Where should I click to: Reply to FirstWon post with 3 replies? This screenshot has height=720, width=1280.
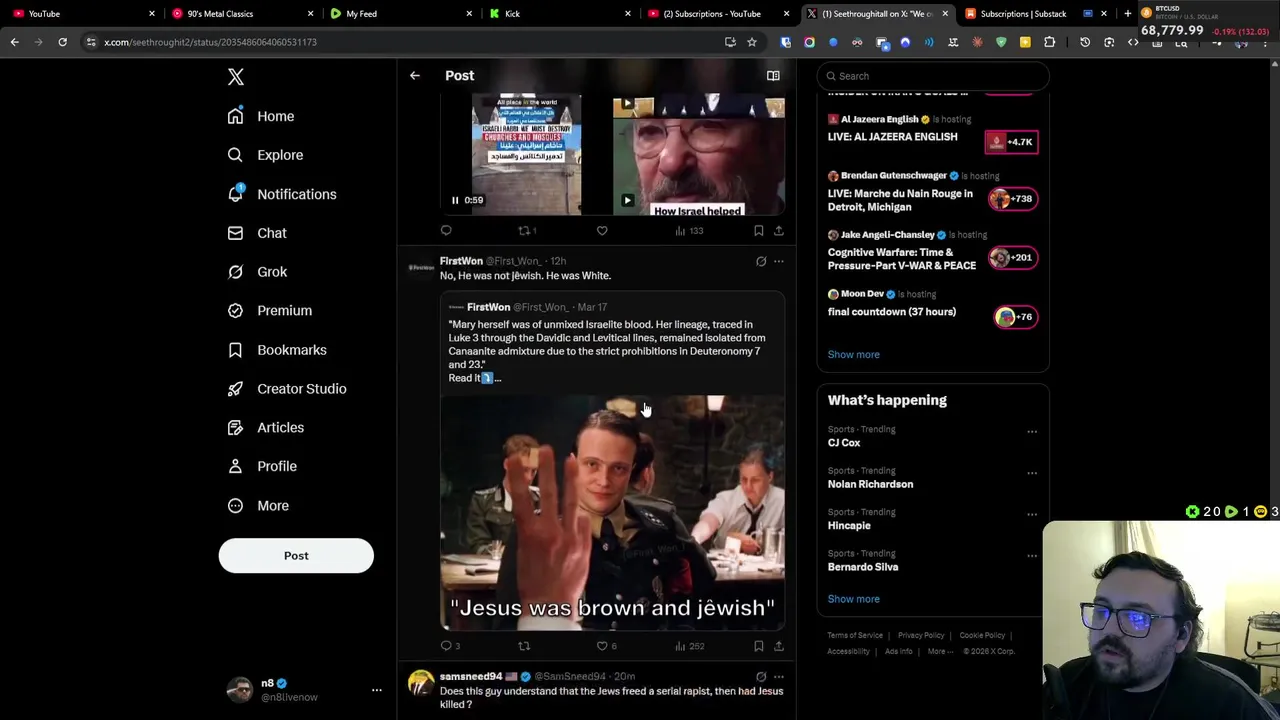tap(450, 646)
